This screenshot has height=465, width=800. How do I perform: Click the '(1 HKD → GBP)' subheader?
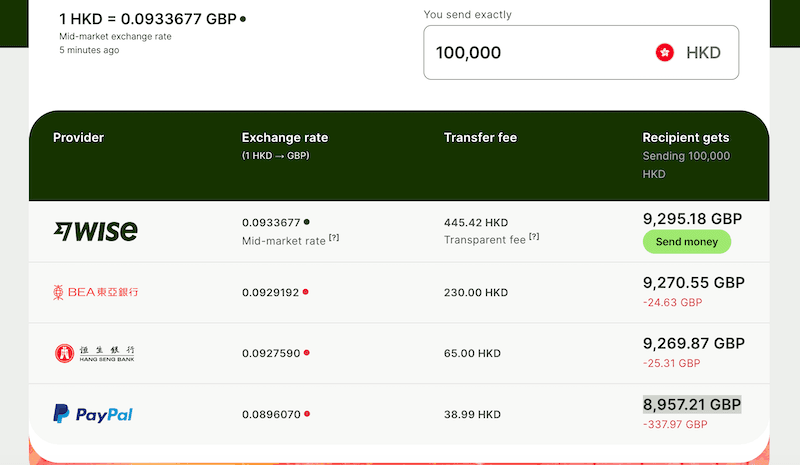click(x=276, y=156)
